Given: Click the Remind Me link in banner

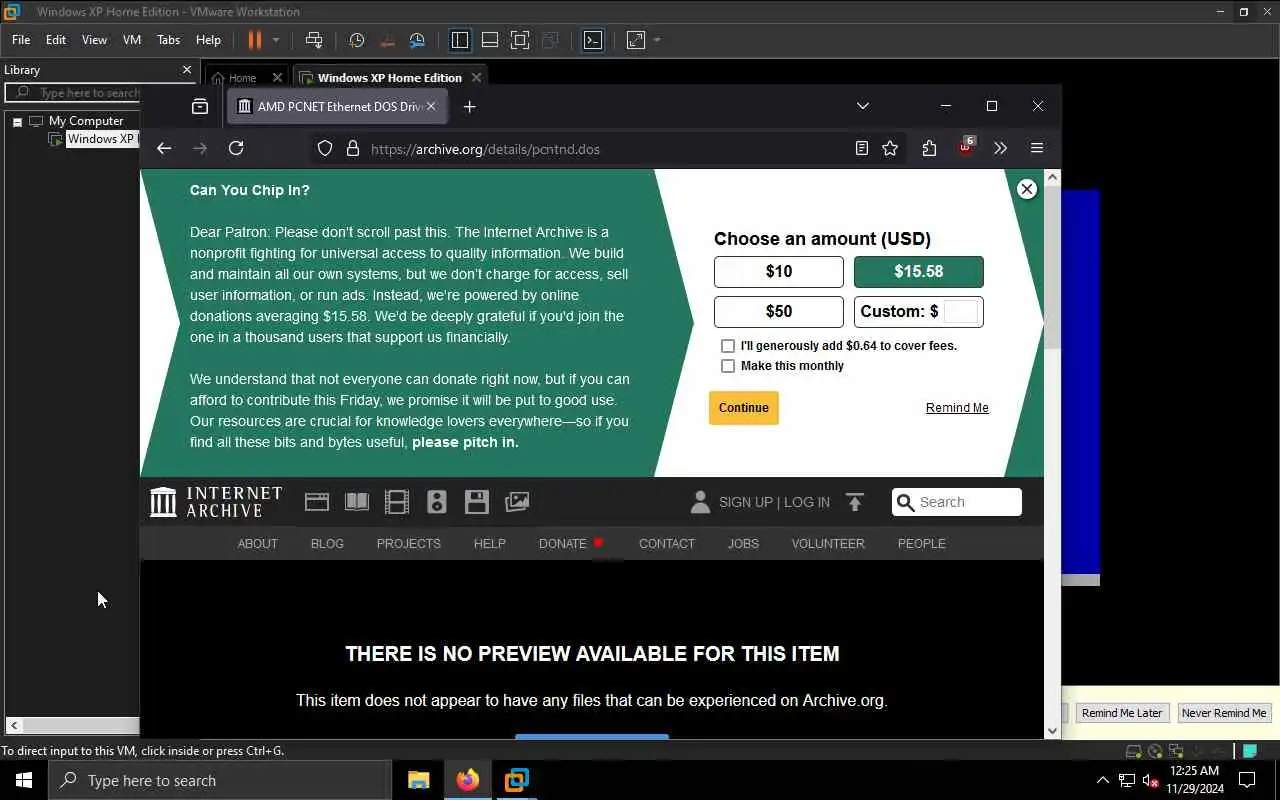Looking at the screenshot, I should [x=957, y=408].
